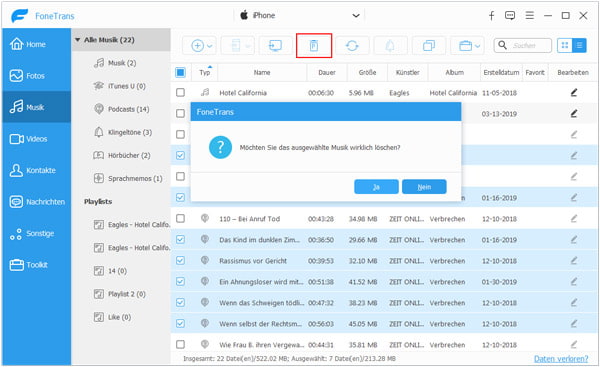This screenshot has width=600, height=367.
Task: Click the delete trash toolbar icon
Action: tap(314, 46)
